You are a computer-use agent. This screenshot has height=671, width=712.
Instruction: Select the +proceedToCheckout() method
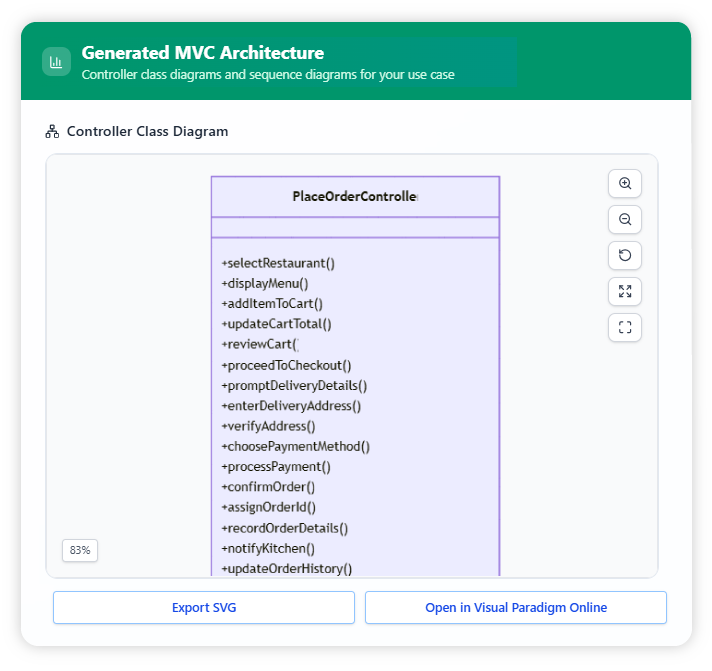point(286,365)
